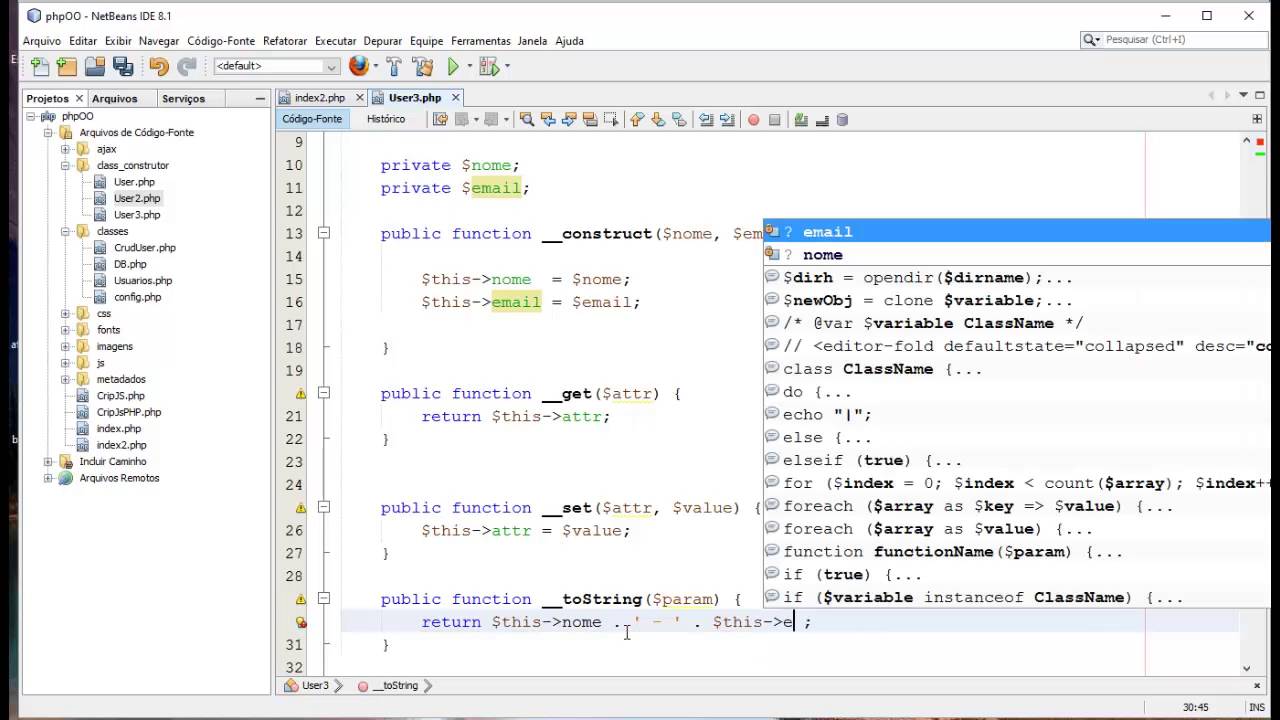Screen dimensions: 1280x720
Task: Switch to the index2.php editor tab
Action: tap(320, 98)
